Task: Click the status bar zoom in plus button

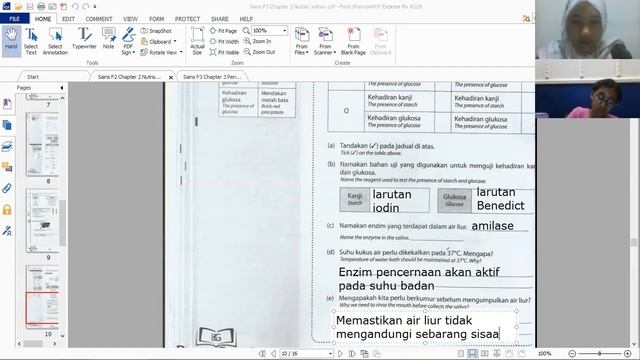Action: pyautogui.click(x=627, y=353)
